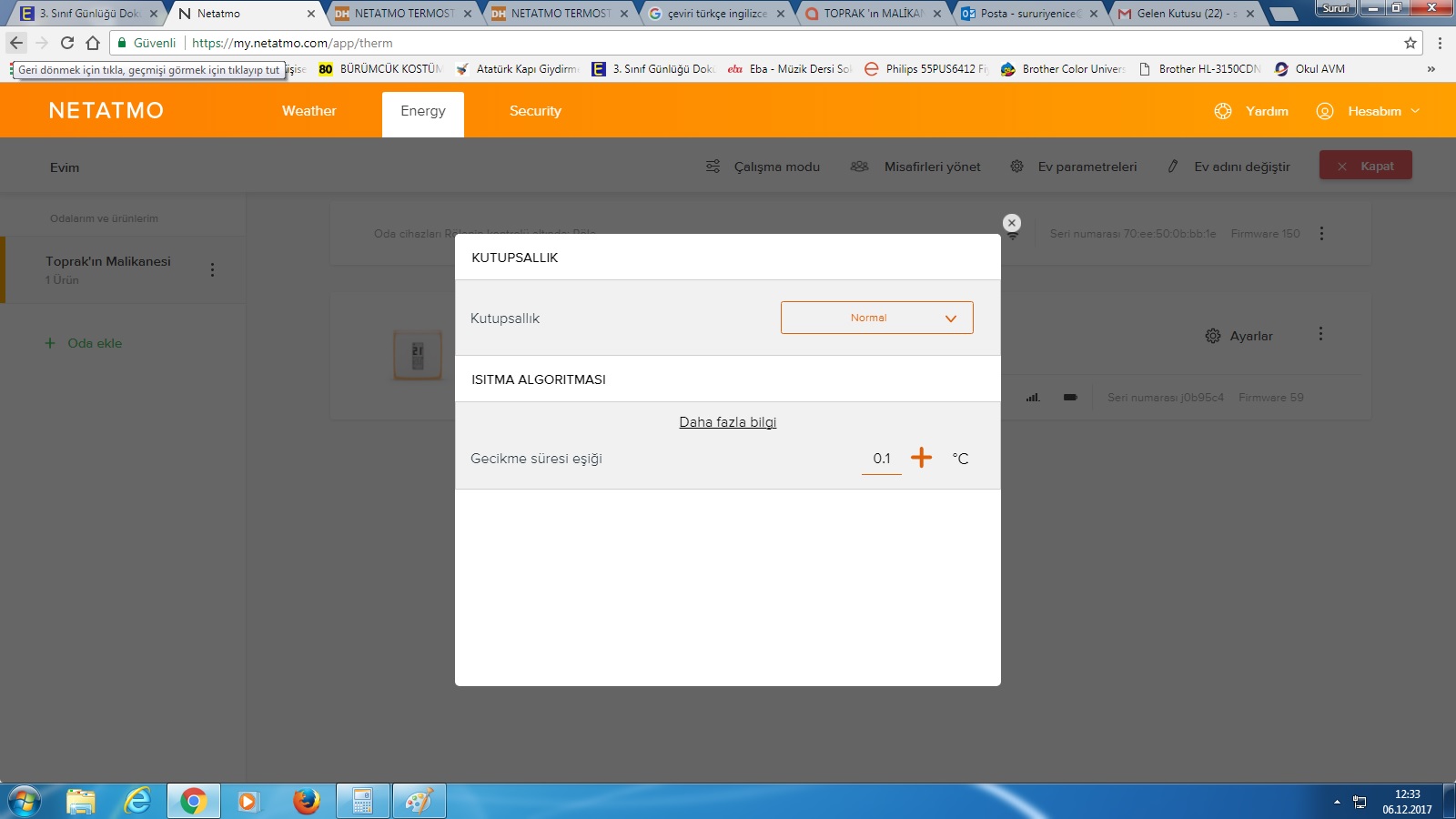Click the battery level icon
Viewport: 1456px width, 819px height.
[1070, 398]
